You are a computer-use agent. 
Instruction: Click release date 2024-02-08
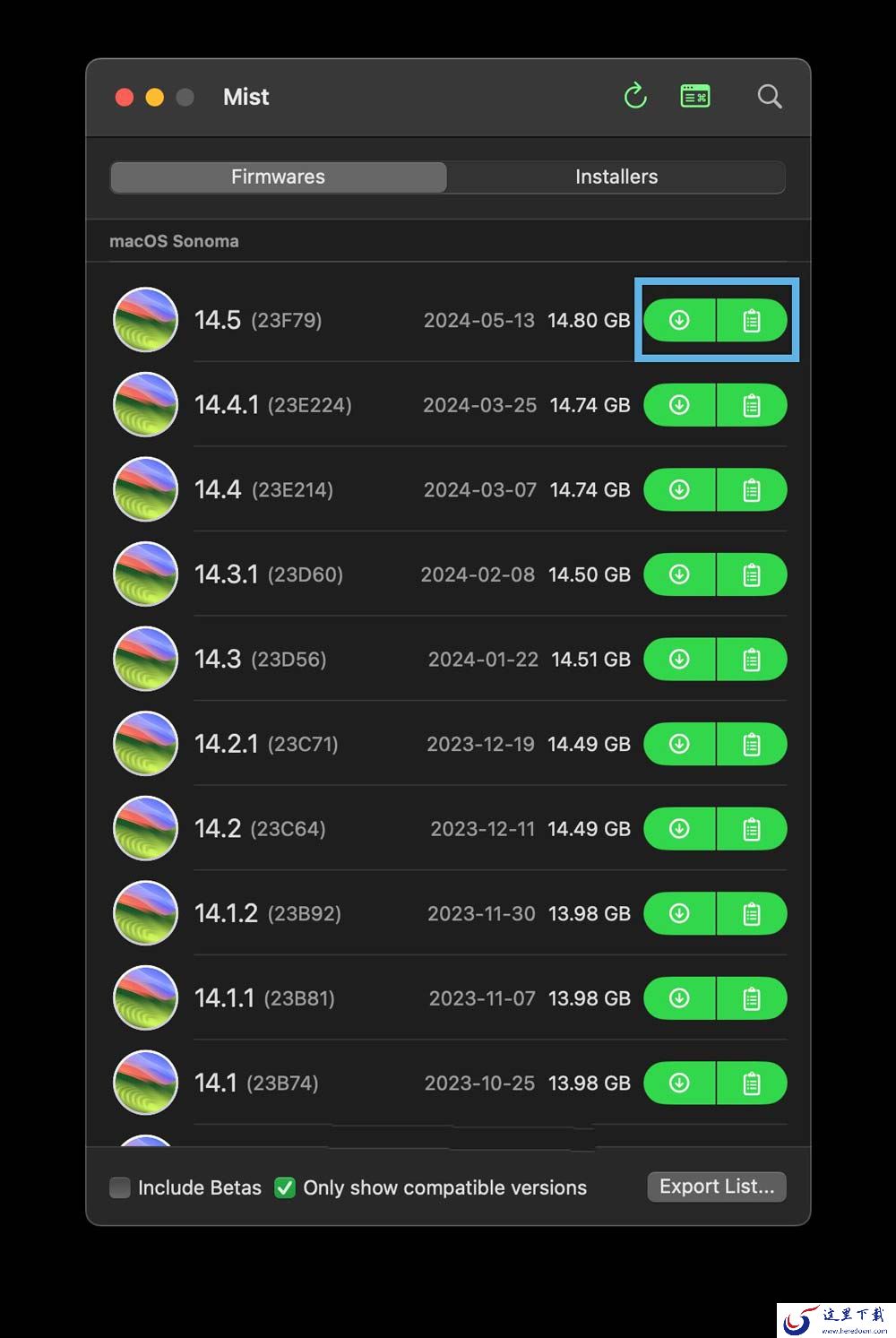(478, 574)
